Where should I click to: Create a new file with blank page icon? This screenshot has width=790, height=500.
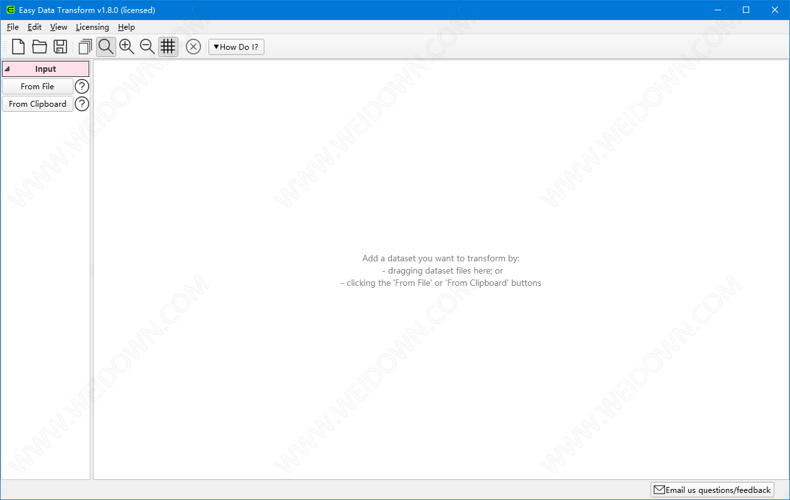tap(18, 47)
